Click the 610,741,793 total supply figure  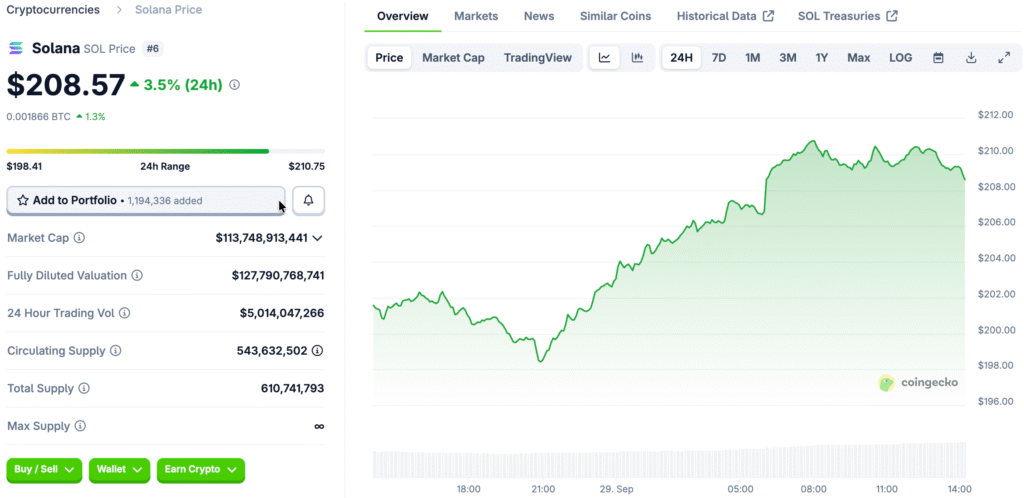point(292,388)
